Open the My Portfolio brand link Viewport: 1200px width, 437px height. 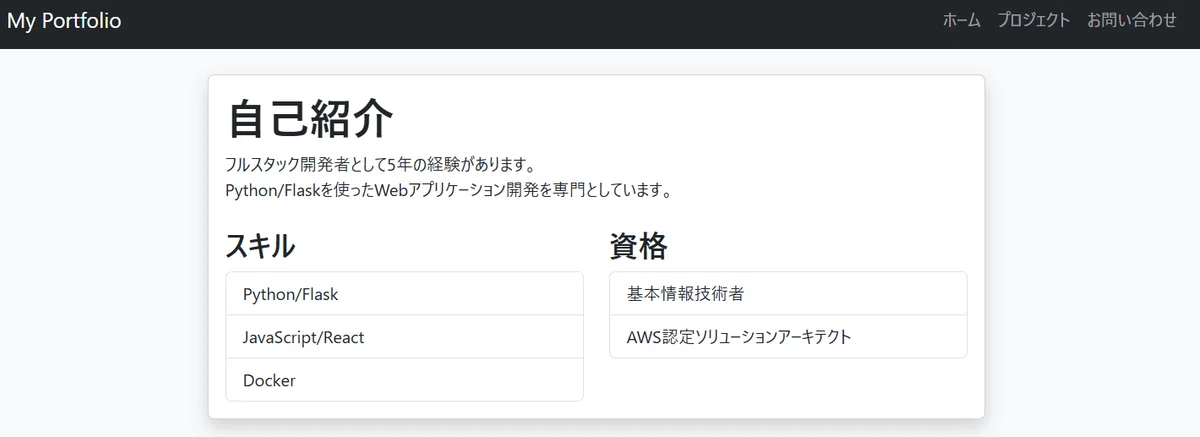(64, 20)
